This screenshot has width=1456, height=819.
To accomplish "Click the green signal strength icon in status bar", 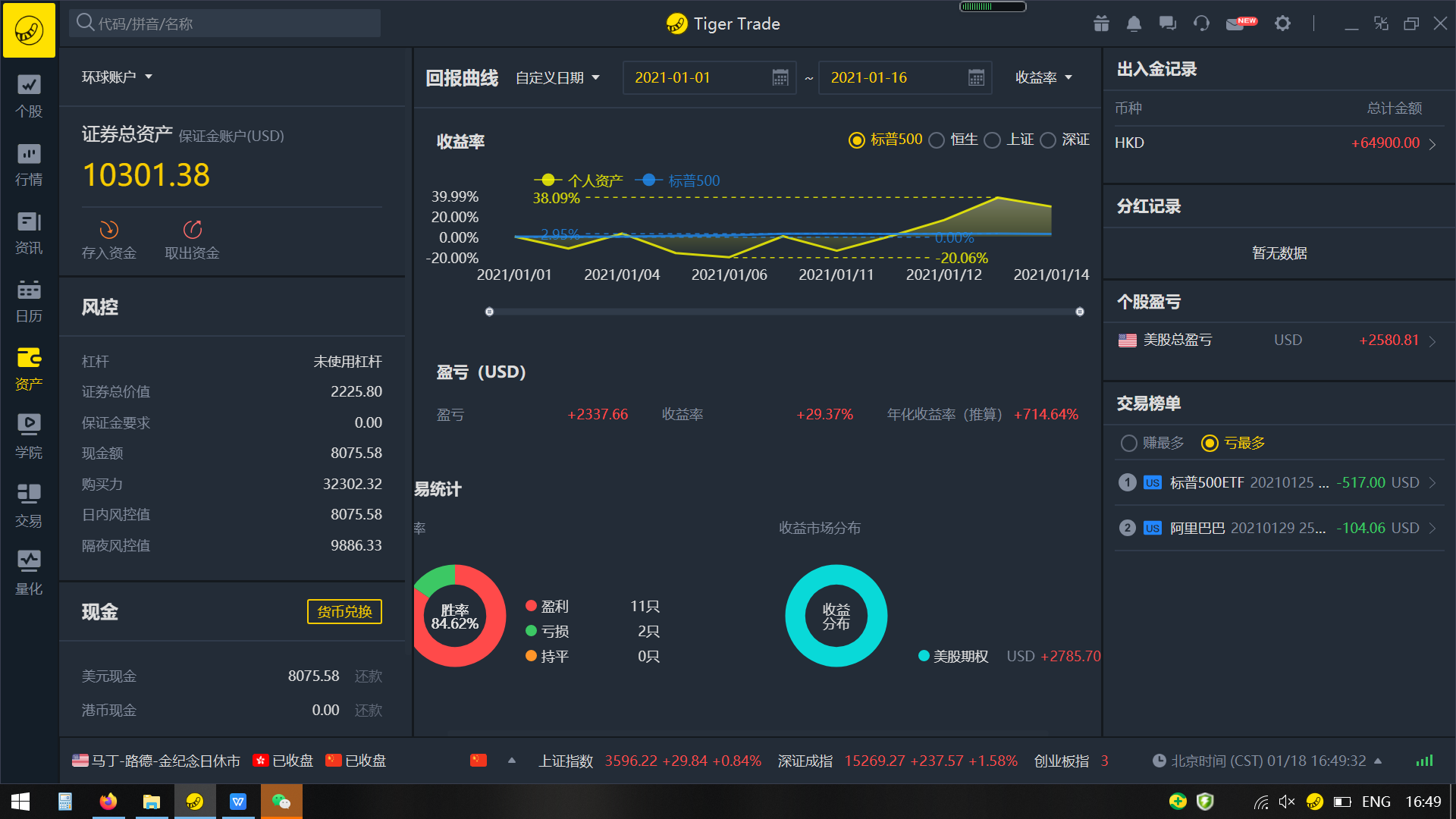I will click(1424, 761).
